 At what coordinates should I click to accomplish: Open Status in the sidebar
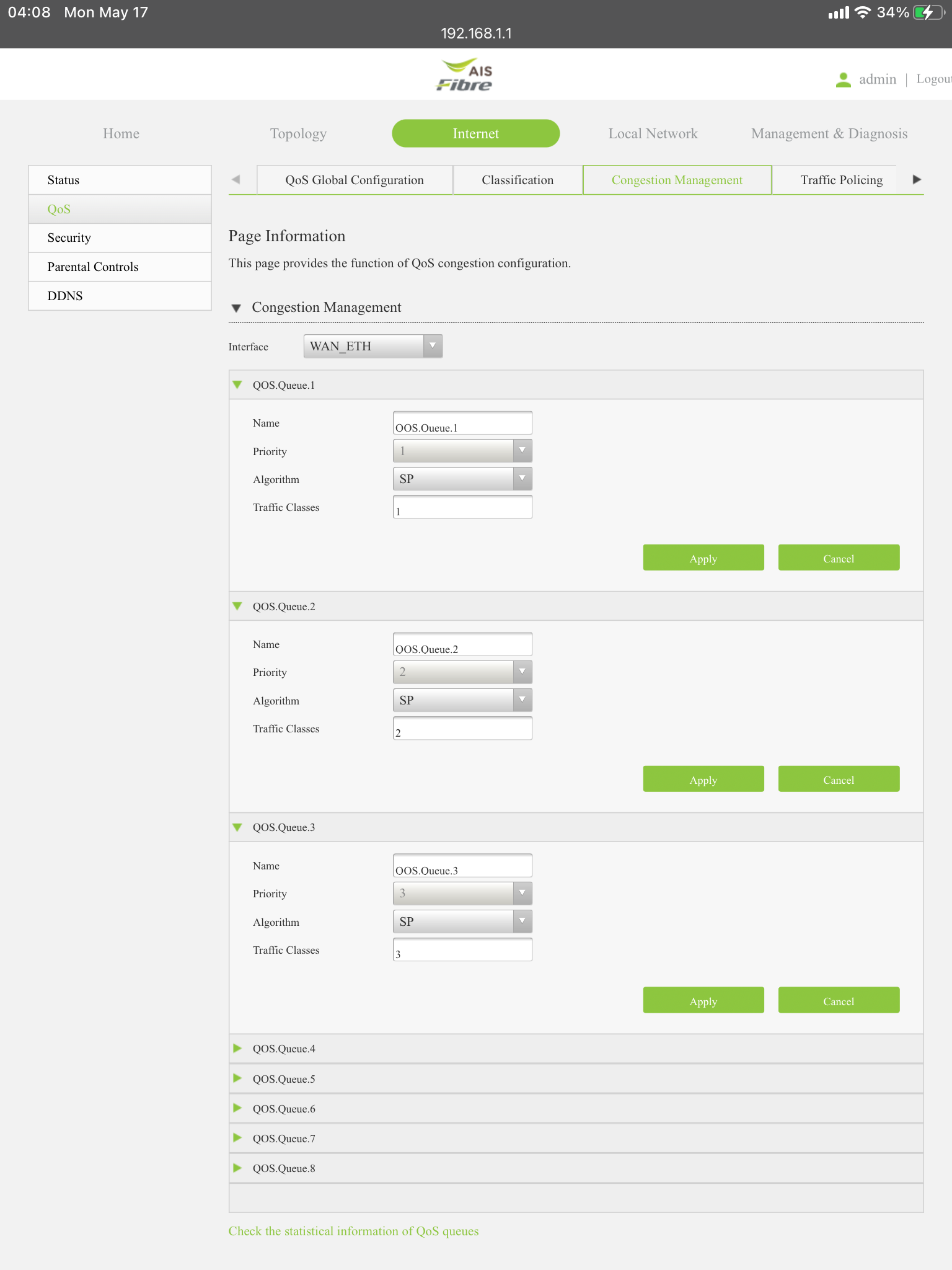pos(120,180)
